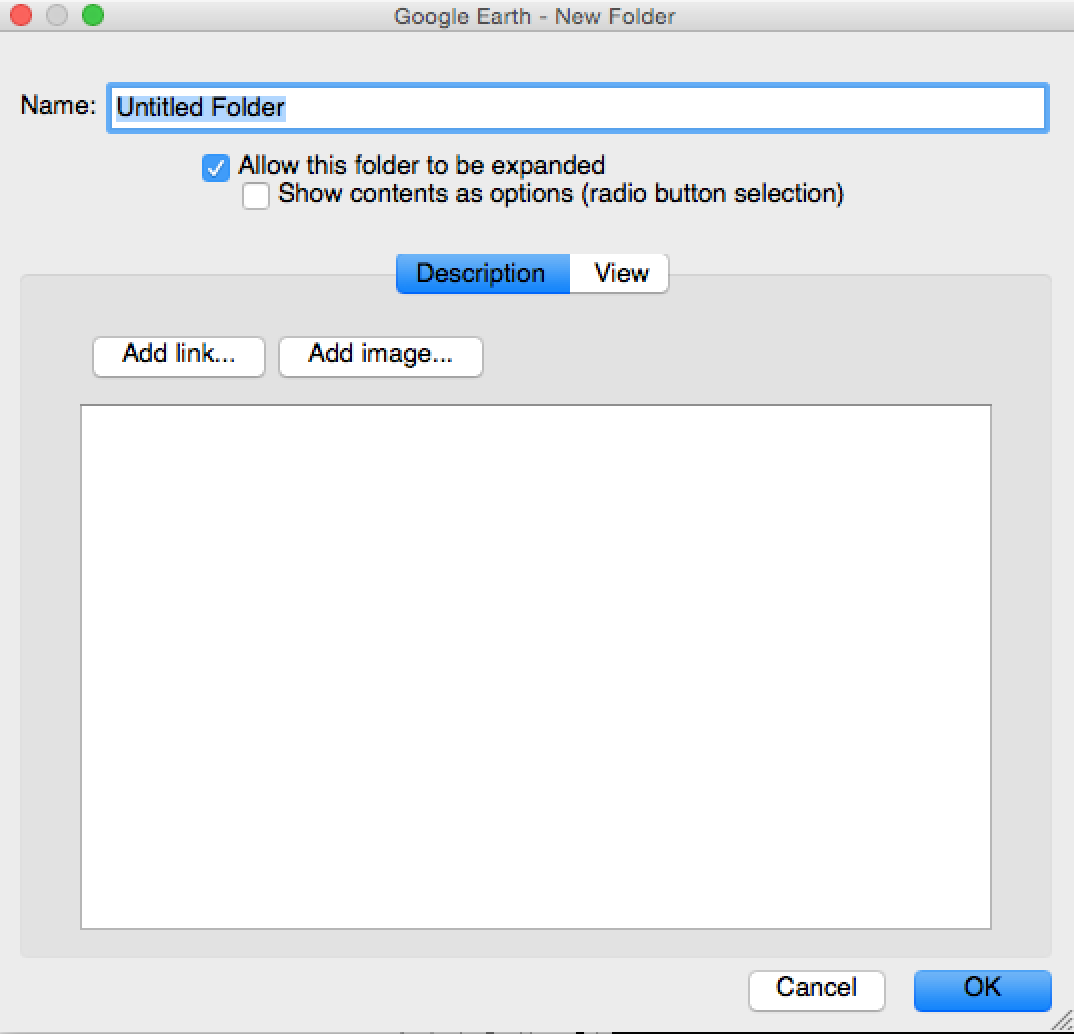Minimize the New Folder dialog window

57,16
